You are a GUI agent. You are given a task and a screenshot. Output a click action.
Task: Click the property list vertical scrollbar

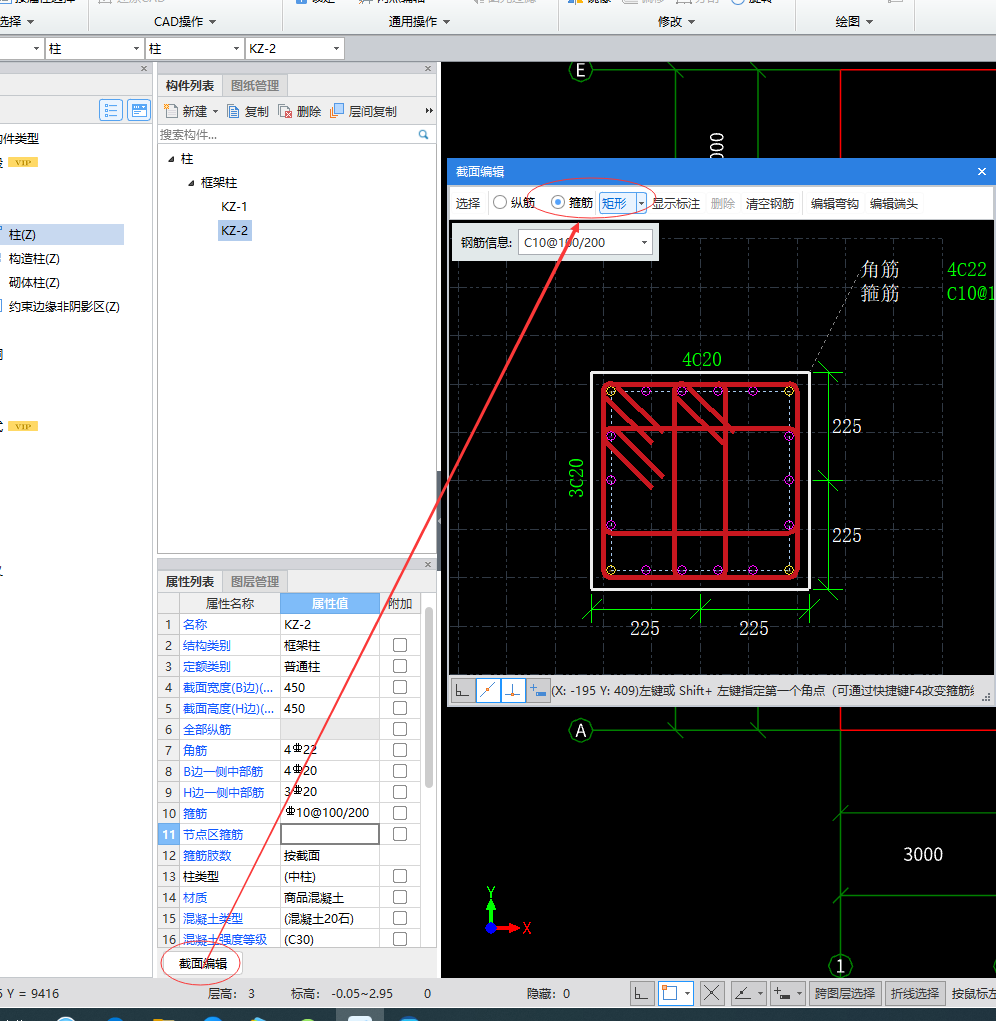pos(428,697)
